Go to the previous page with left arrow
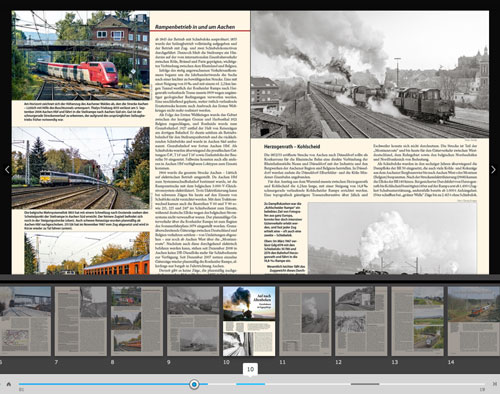 (7, 169)
